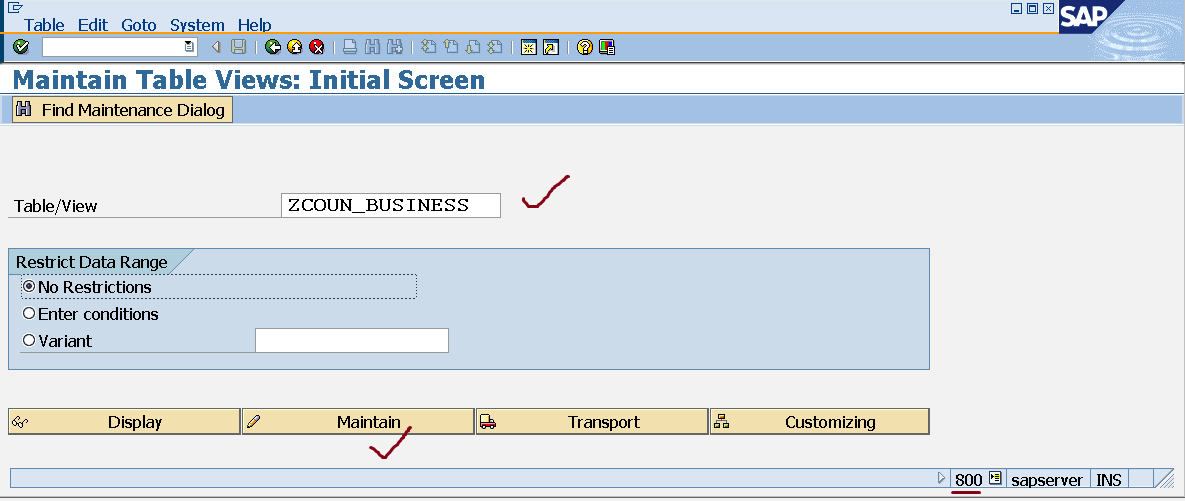
Task: Maximize the SAP window
Action: click(x=1032, y=9)
